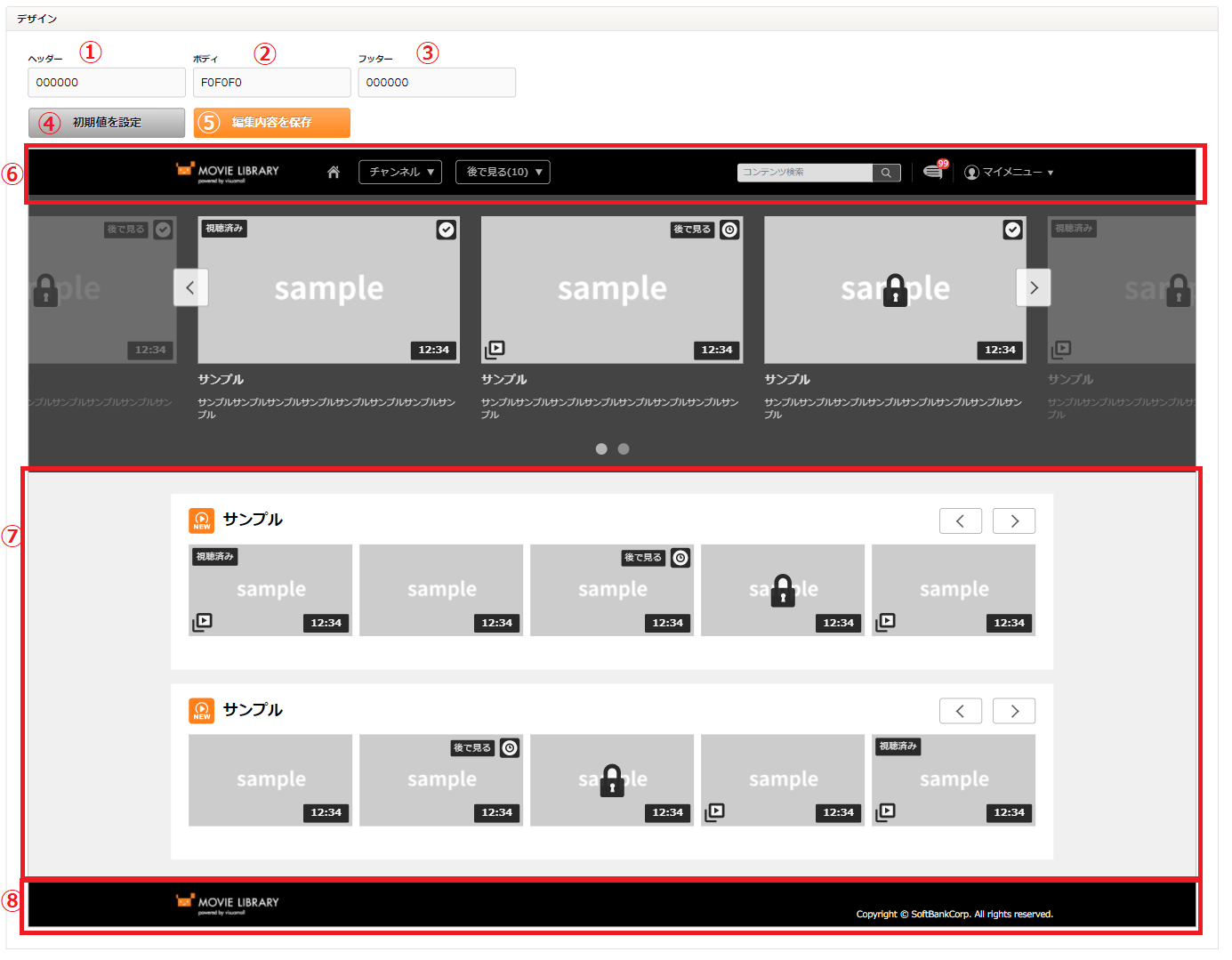Click 後で見る label in second サンプル row
The image size is (1232, 960).
pos(472,748)
